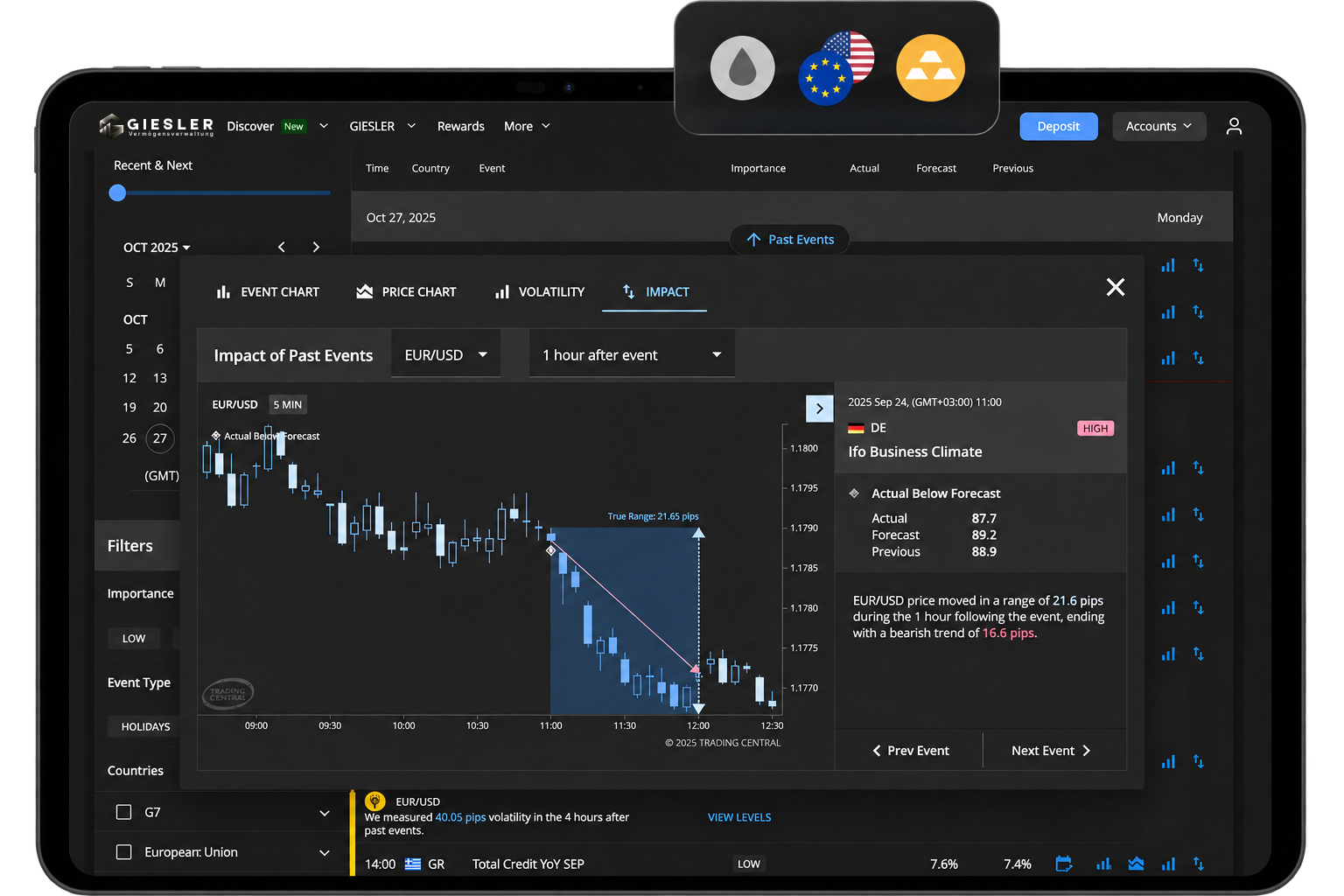Expand chart with right arrow button
The image size is (1344, 896).
(819, 409)
